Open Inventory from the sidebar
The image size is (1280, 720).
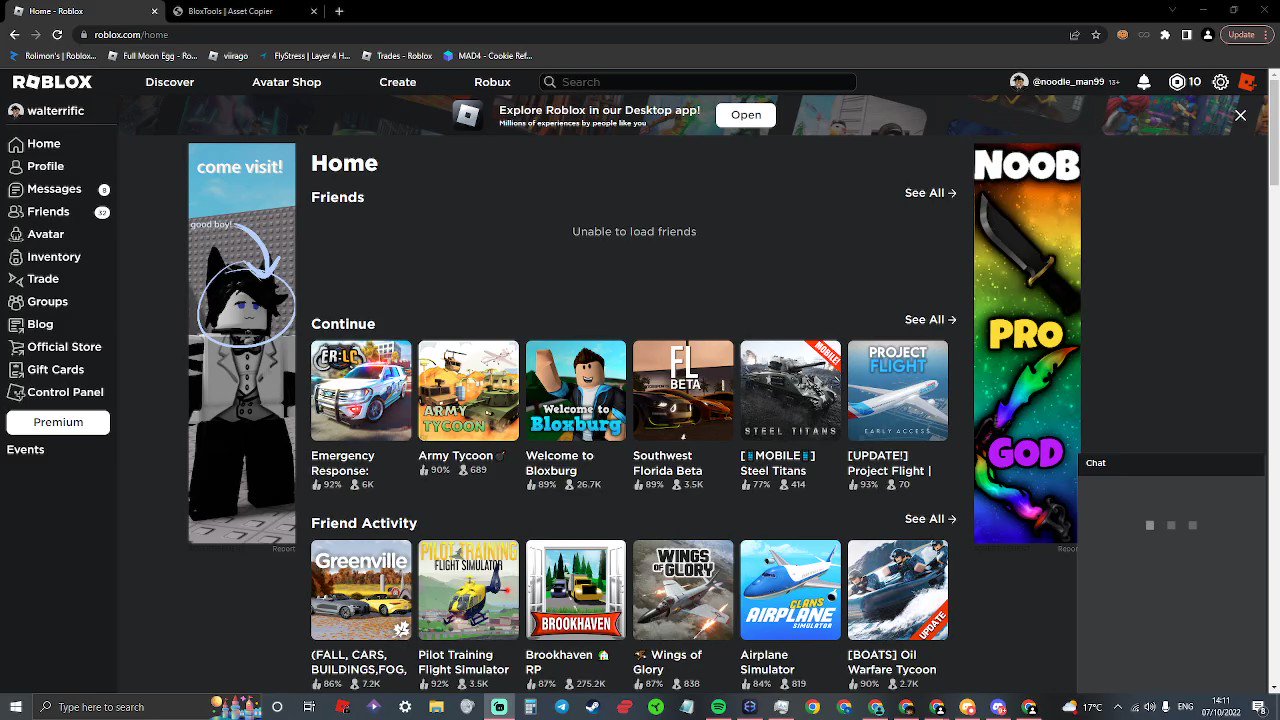point(44,257)
